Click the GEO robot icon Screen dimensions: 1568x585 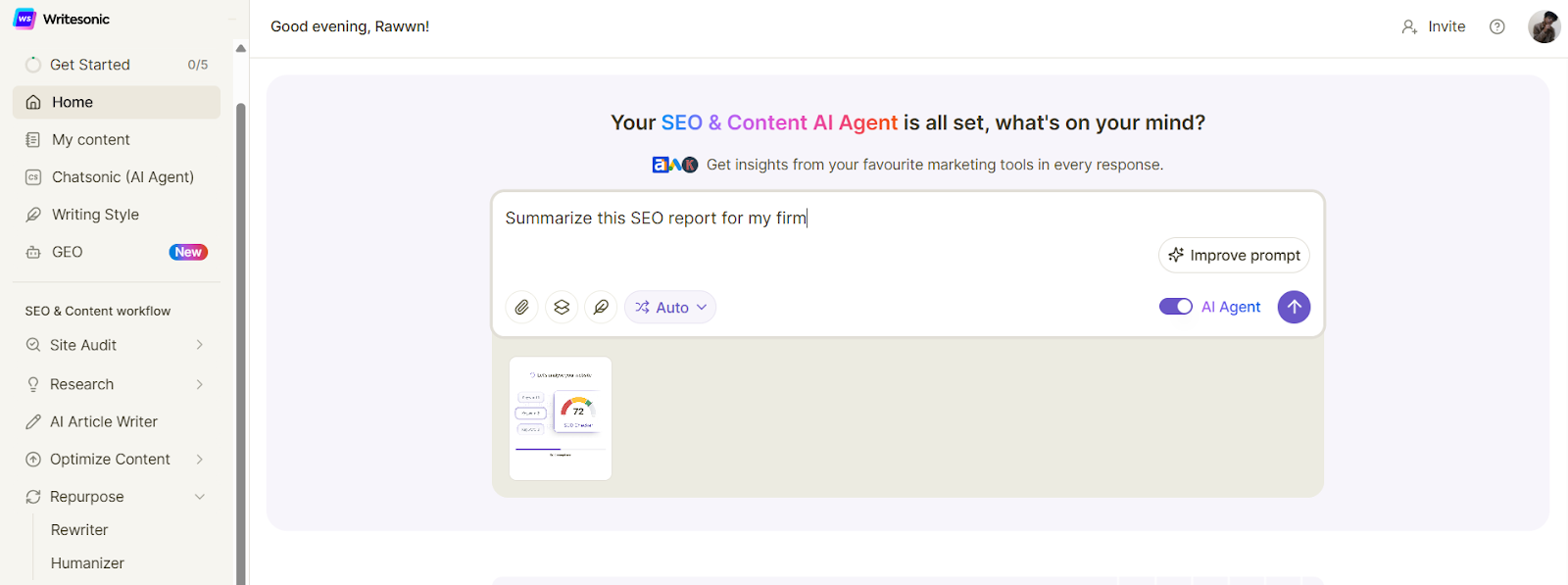[33, 252]
